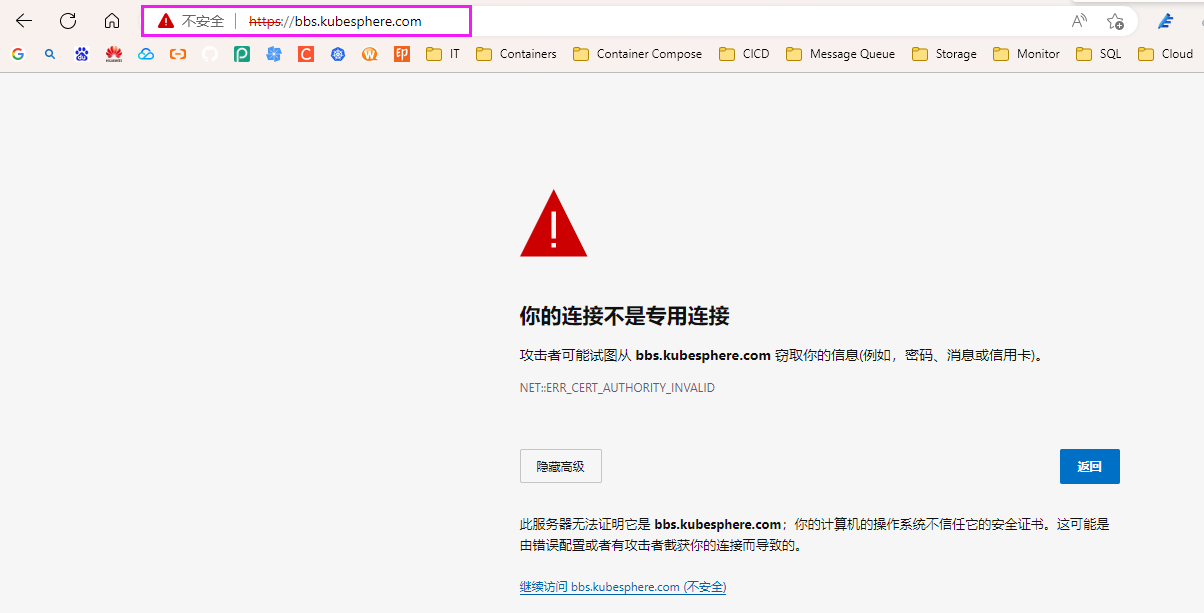The width and height of the screenshot is (1204, 613).
Task: Expand the Storage bookmarks folder
Action: 945,54
